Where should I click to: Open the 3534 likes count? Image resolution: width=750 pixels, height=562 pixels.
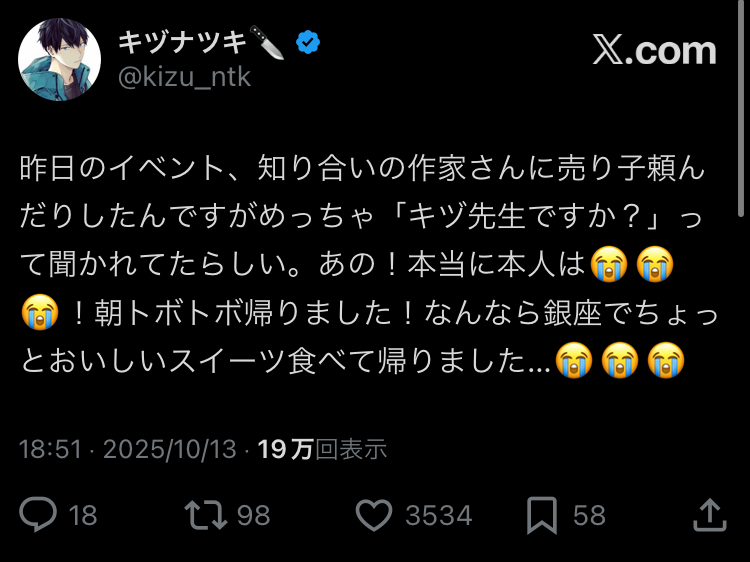coord(438,515)
